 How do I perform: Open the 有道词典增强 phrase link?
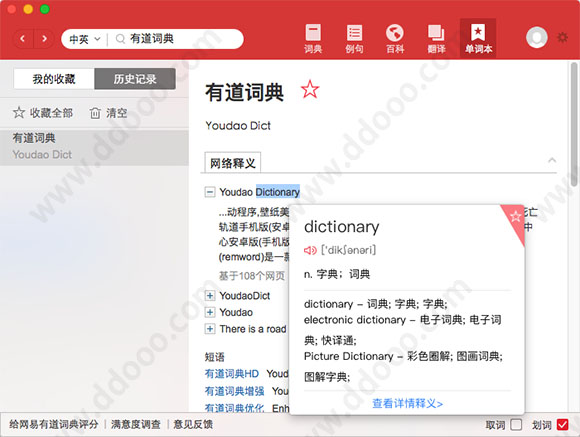235,391
